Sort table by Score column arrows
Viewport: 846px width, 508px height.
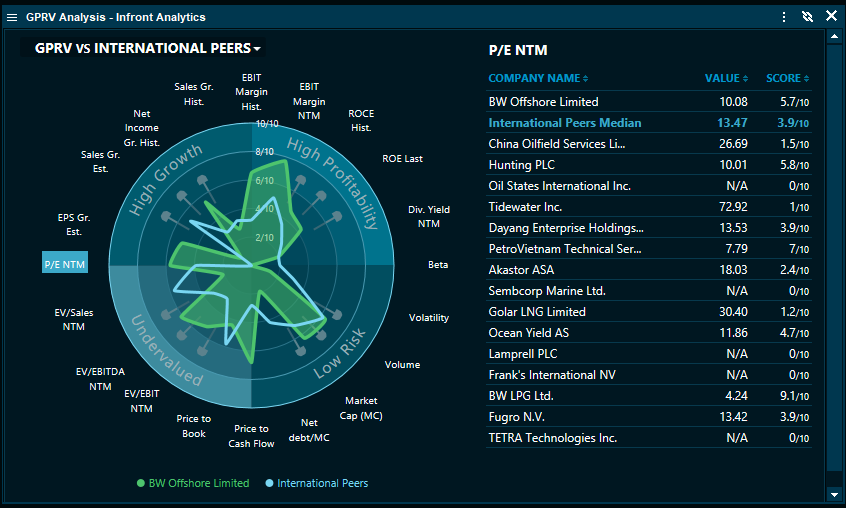pyautogui.click(x=807, y=79)
